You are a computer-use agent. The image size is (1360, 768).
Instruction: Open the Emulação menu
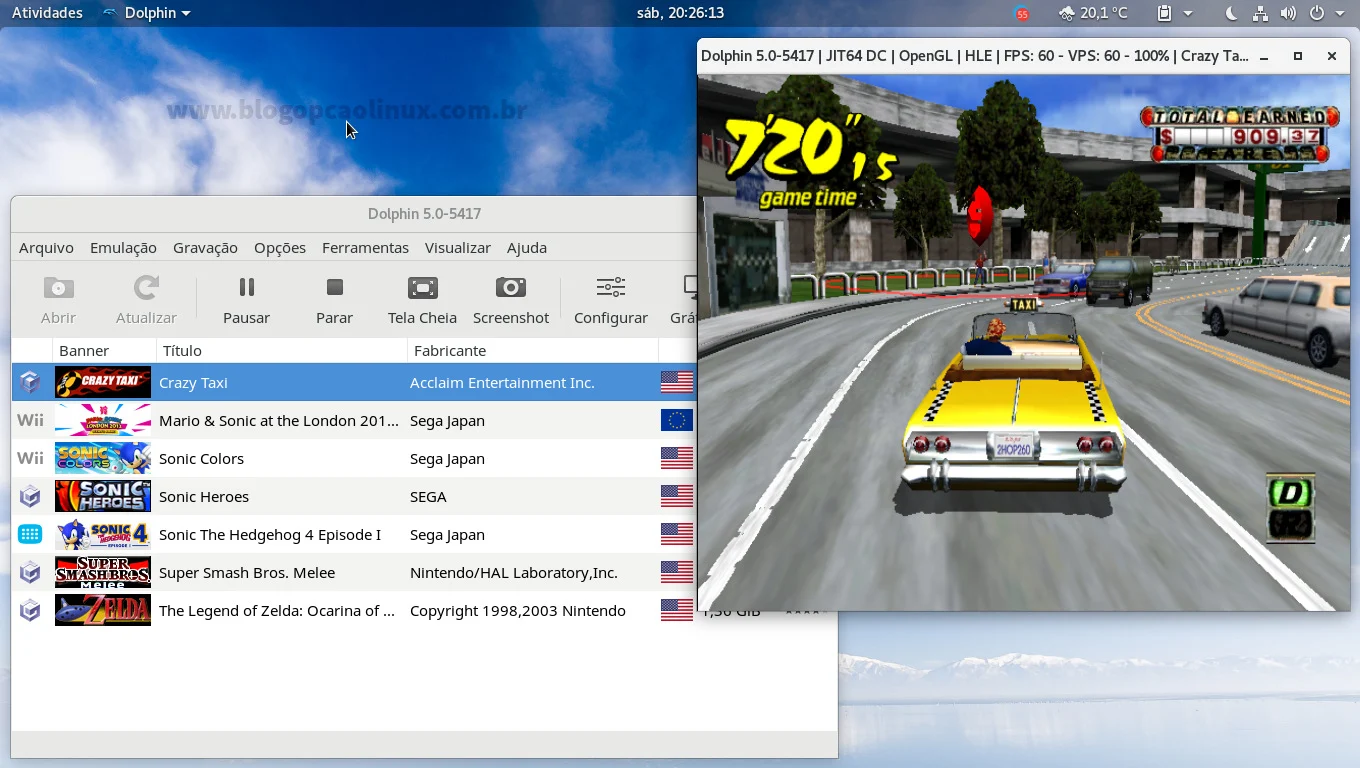pos(123,248)
